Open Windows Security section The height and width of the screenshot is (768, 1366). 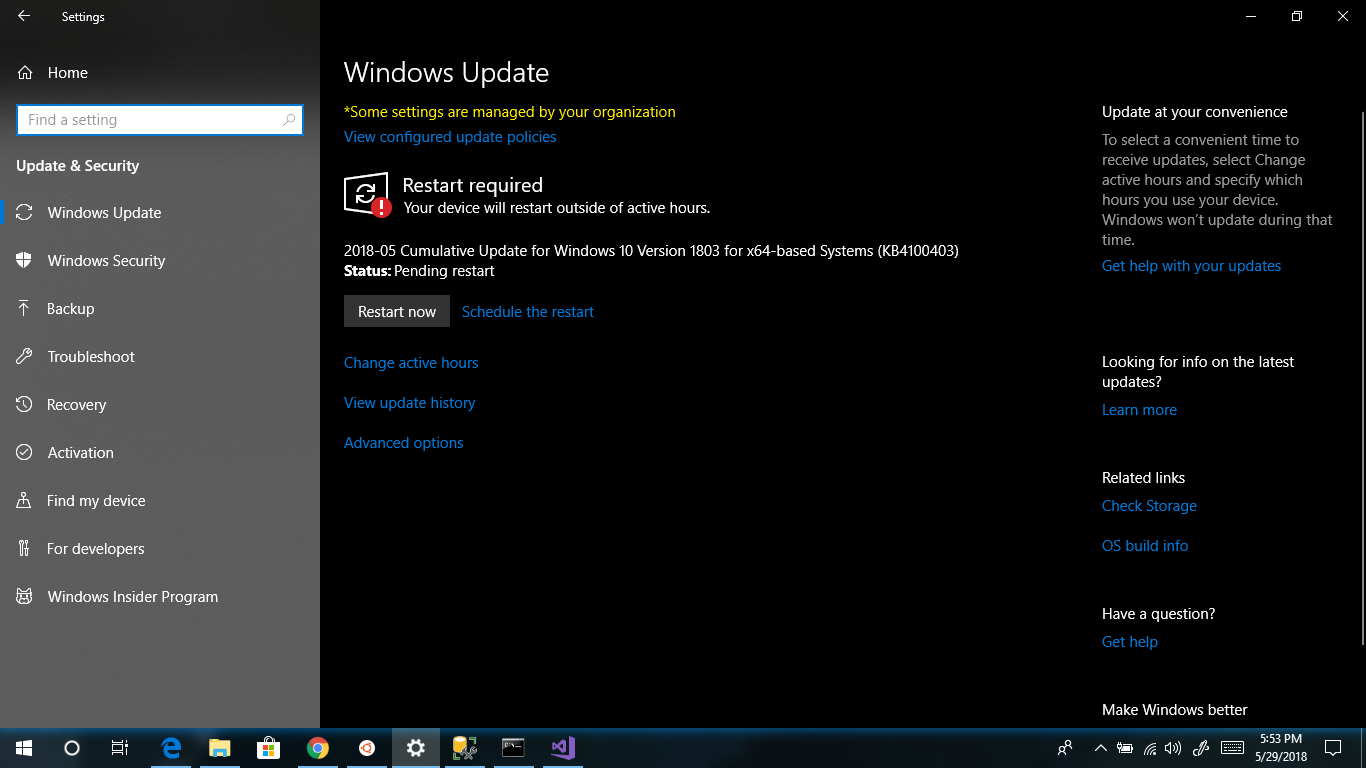point(160,261)
